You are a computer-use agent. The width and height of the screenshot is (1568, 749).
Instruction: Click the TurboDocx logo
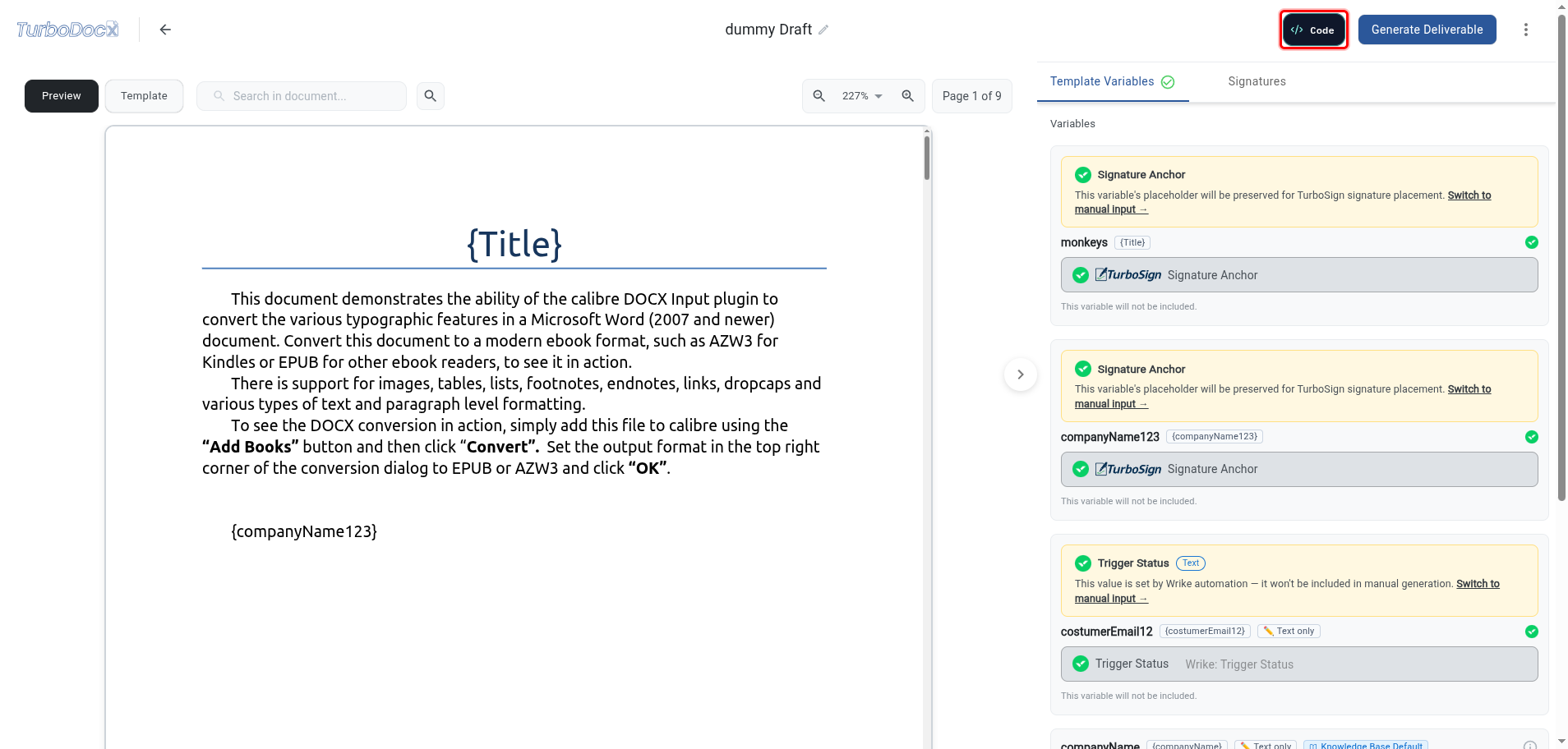67,30
